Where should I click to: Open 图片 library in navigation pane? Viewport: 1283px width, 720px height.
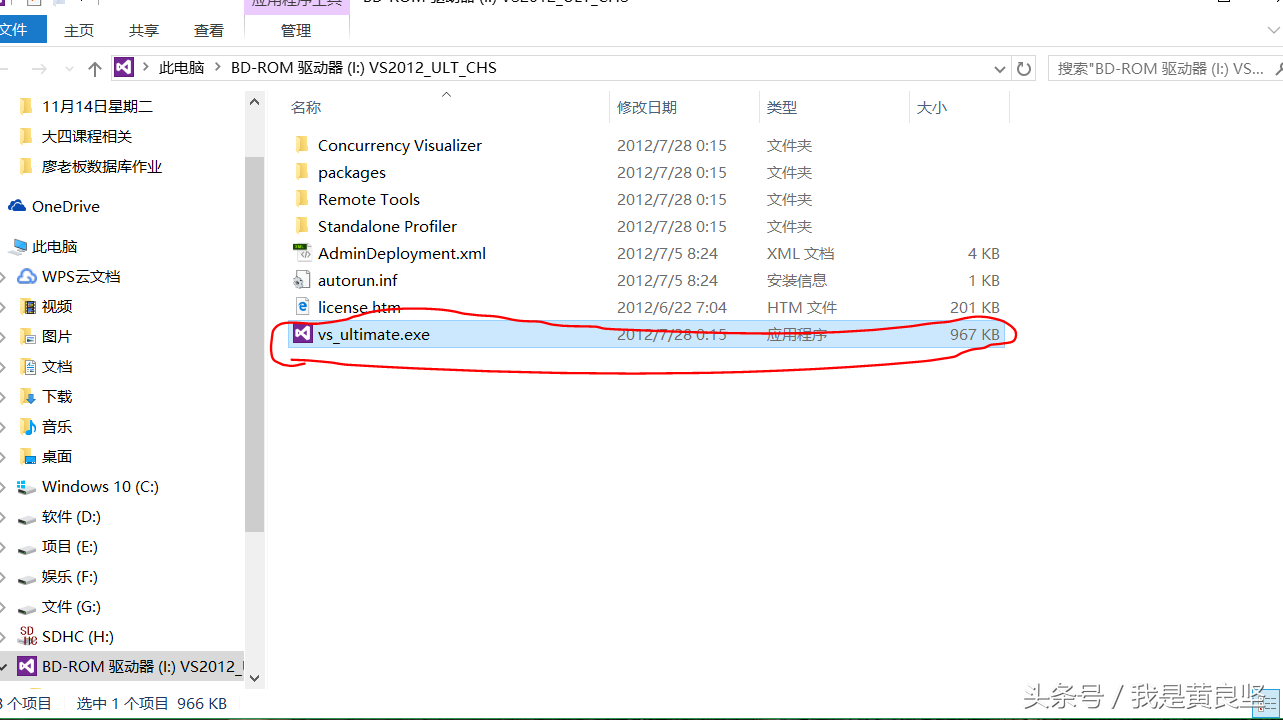(57, 336)
